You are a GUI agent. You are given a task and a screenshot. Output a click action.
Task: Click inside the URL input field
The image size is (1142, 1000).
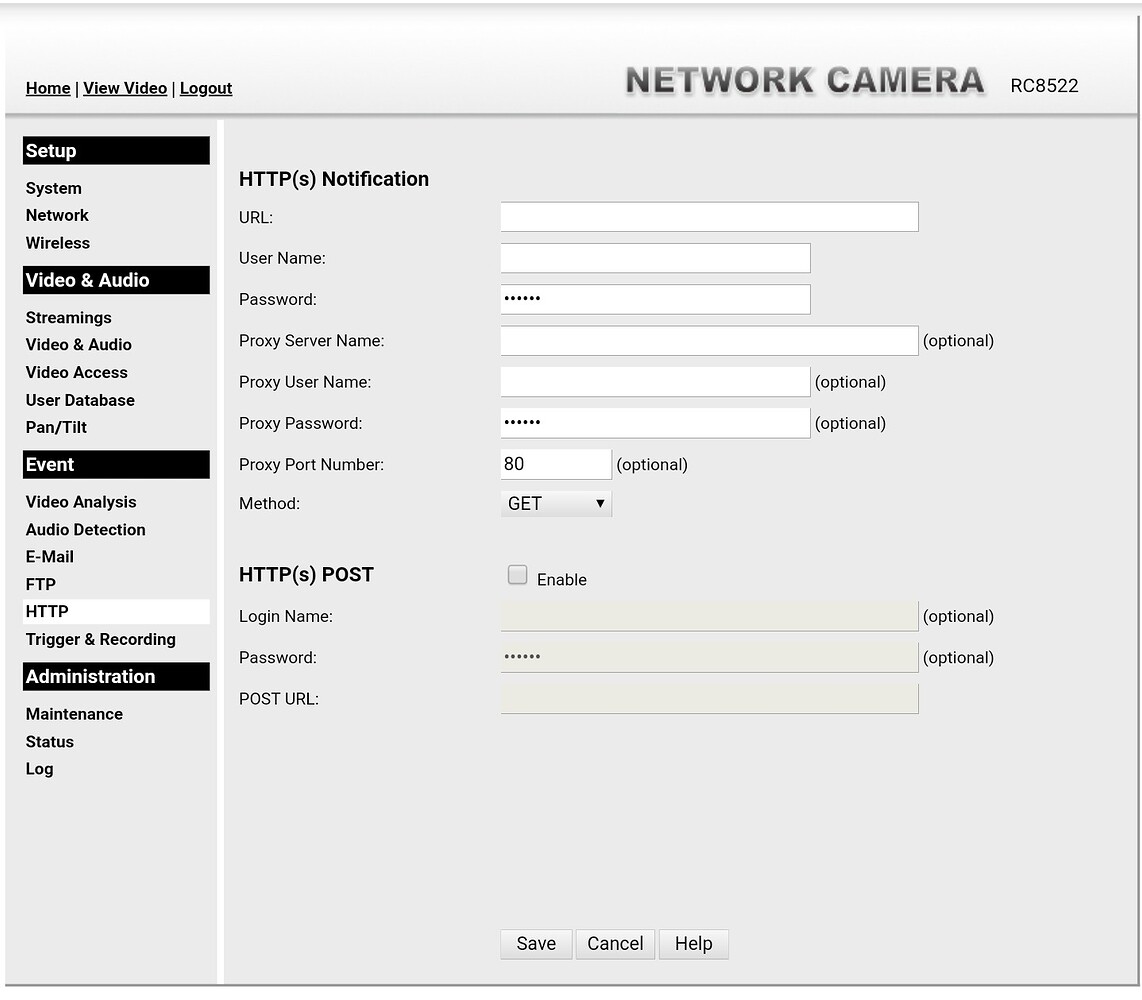[x=708, y=216]
